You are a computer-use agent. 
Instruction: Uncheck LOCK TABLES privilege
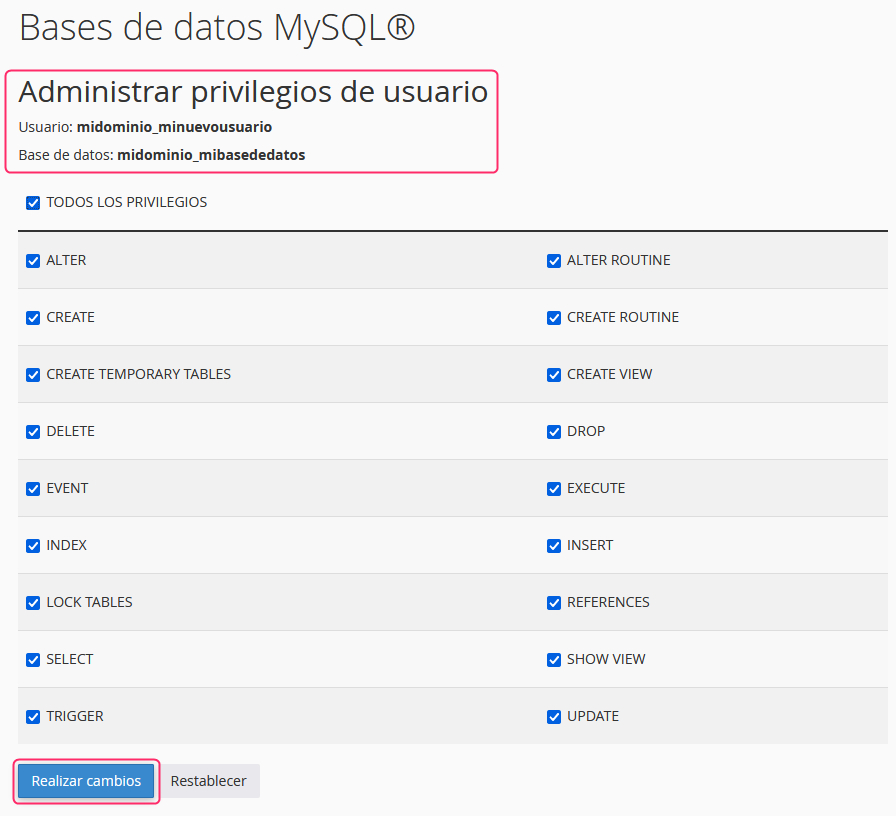(x=33, y=603)
